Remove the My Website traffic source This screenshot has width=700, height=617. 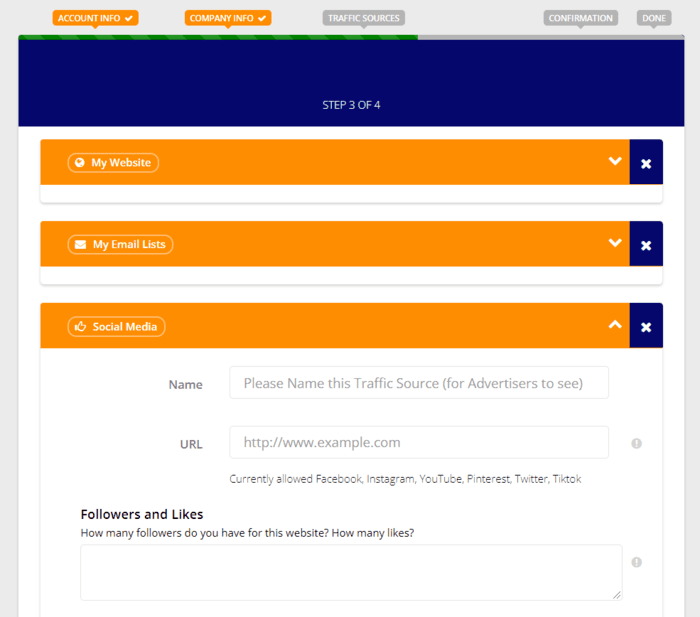click(646, 163)
